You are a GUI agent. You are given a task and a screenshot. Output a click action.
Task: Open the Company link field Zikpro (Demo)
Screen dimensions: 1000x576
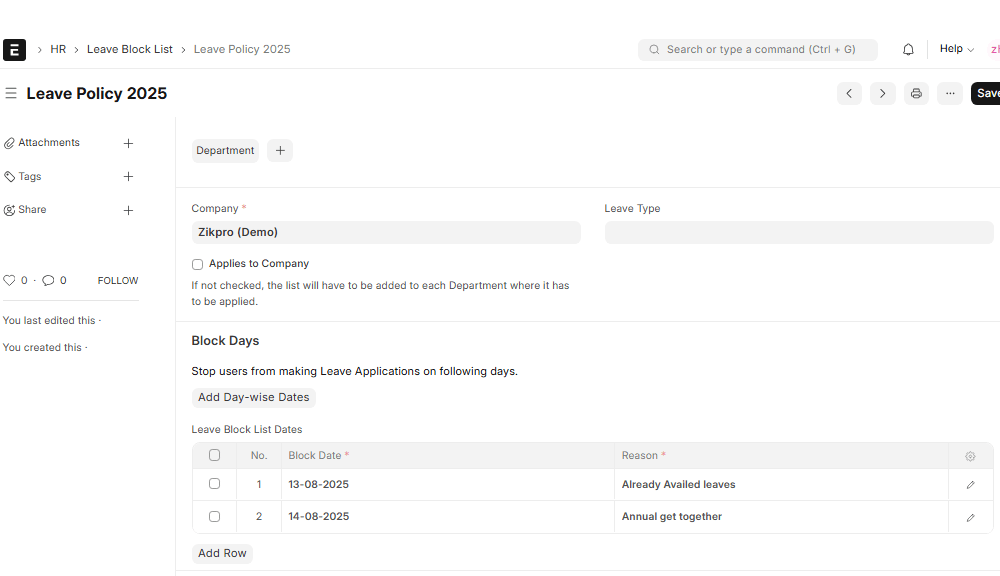pos(386,232)
